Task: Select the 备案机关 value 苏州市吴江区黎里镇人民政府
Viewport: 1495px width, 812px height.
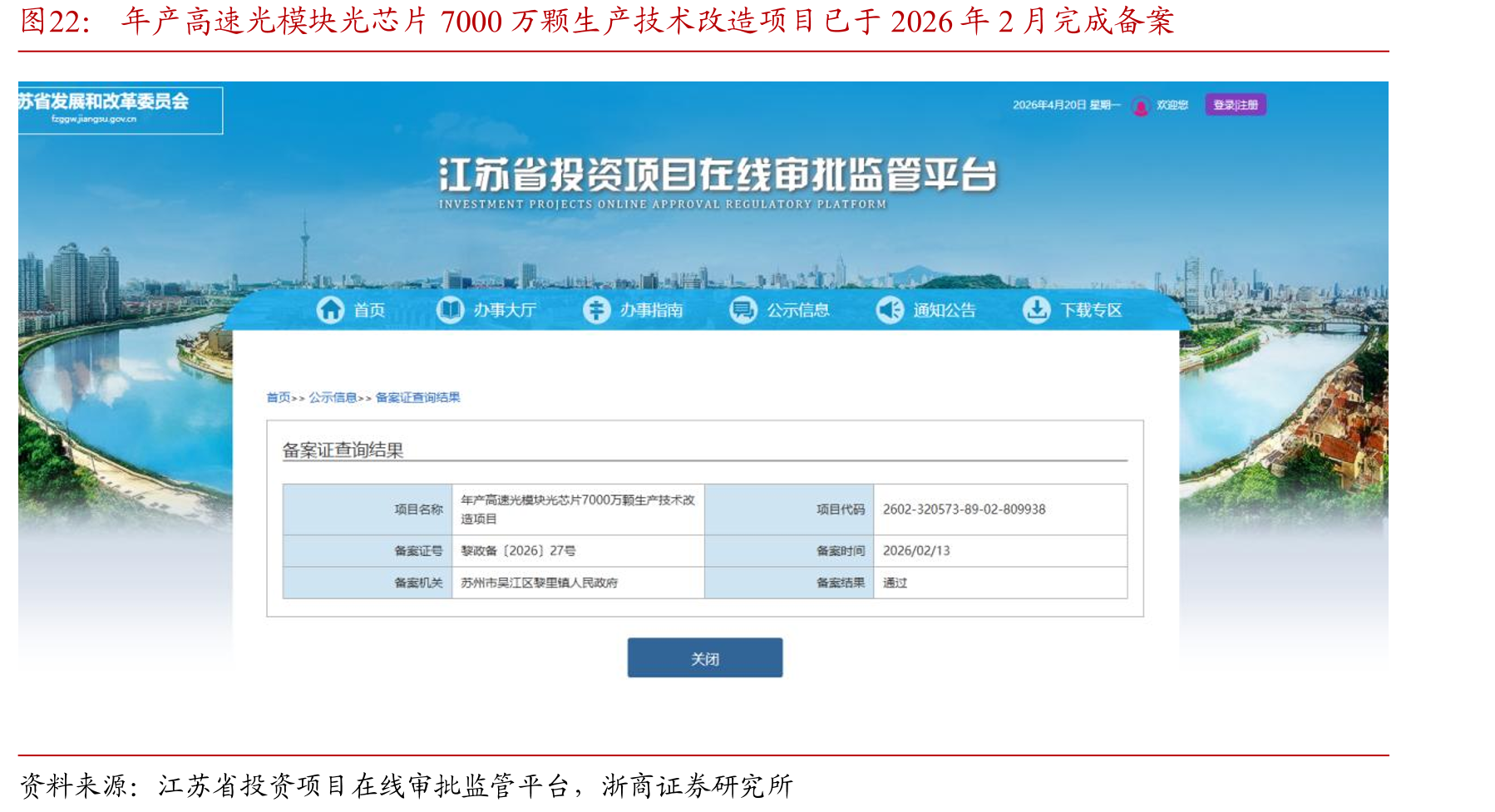Action: point(539,583)
